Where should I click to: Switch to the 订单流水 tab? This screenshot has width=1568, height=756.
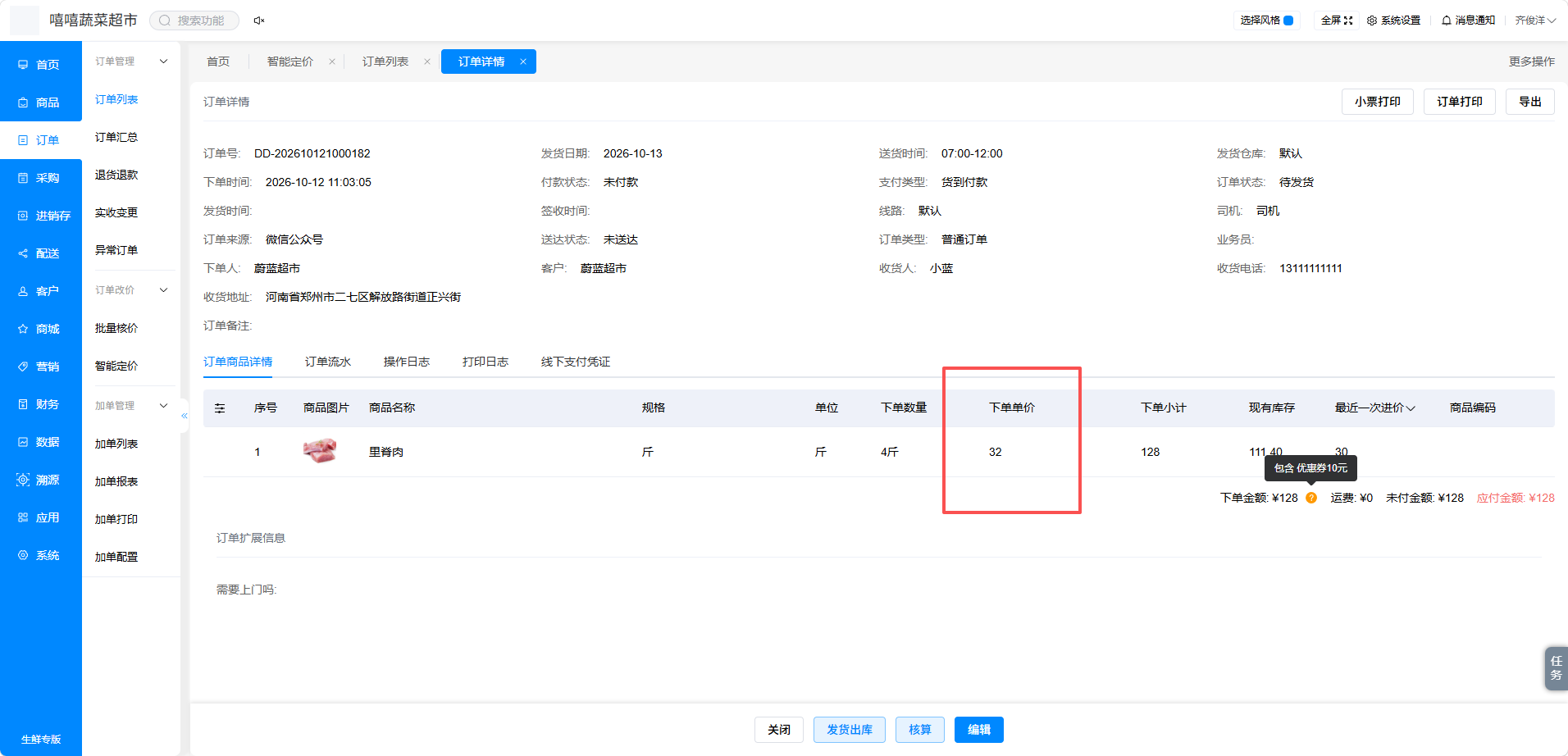coord(328,362)
